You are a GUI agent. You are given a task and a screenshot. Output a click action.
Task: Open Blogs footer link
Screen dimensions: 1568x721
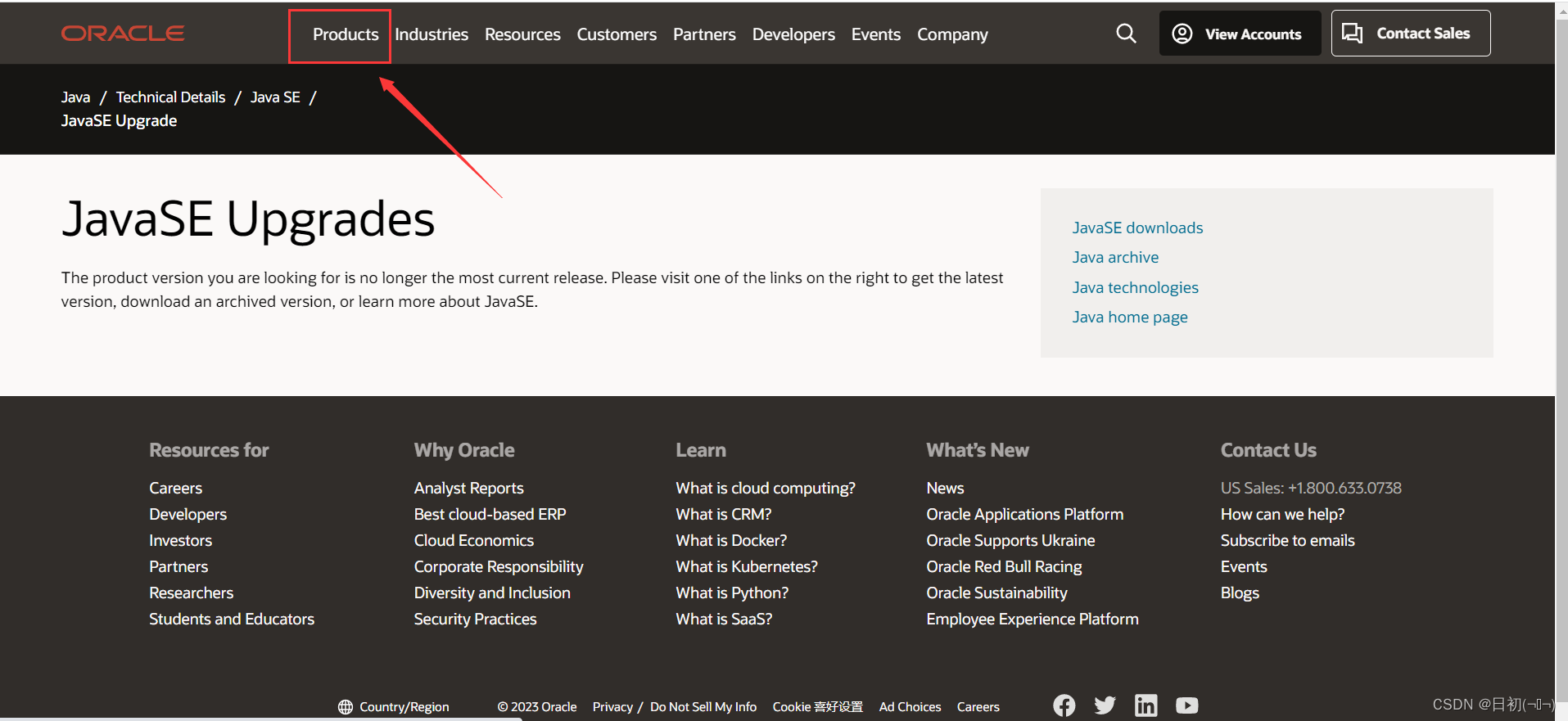[1240, 593]
